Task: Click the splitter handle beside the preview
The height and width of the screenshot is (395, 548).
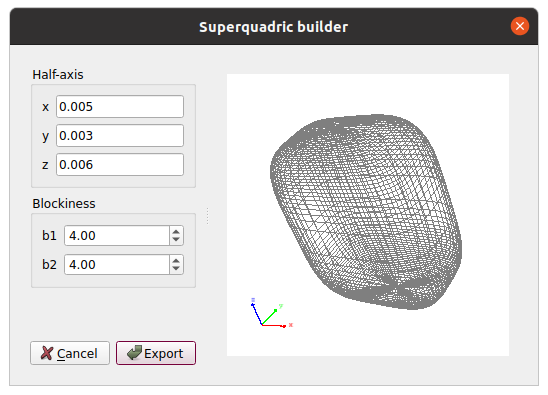Action: tap(208, 216)
